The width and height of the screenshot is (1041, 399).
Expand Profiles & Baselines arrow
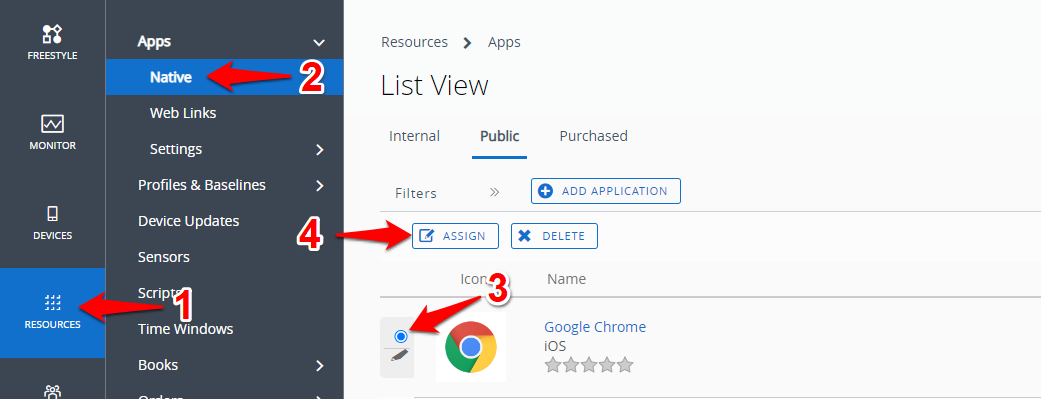pos(320,185)
